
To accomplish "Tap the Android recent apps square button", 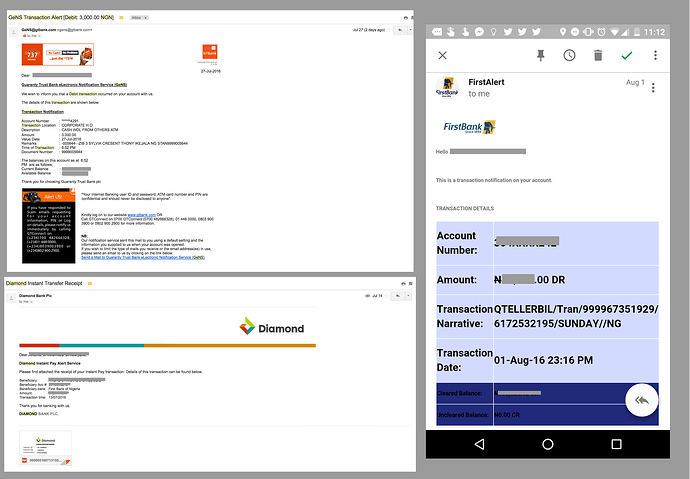I will coord(617,444).
